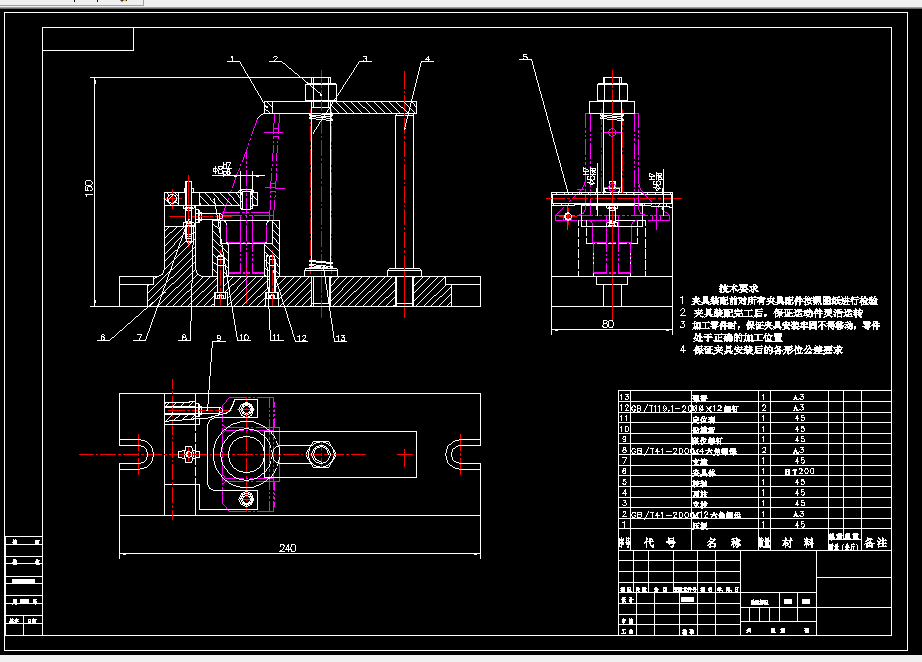Click balloon label 3 above the front view

point(365,58)
